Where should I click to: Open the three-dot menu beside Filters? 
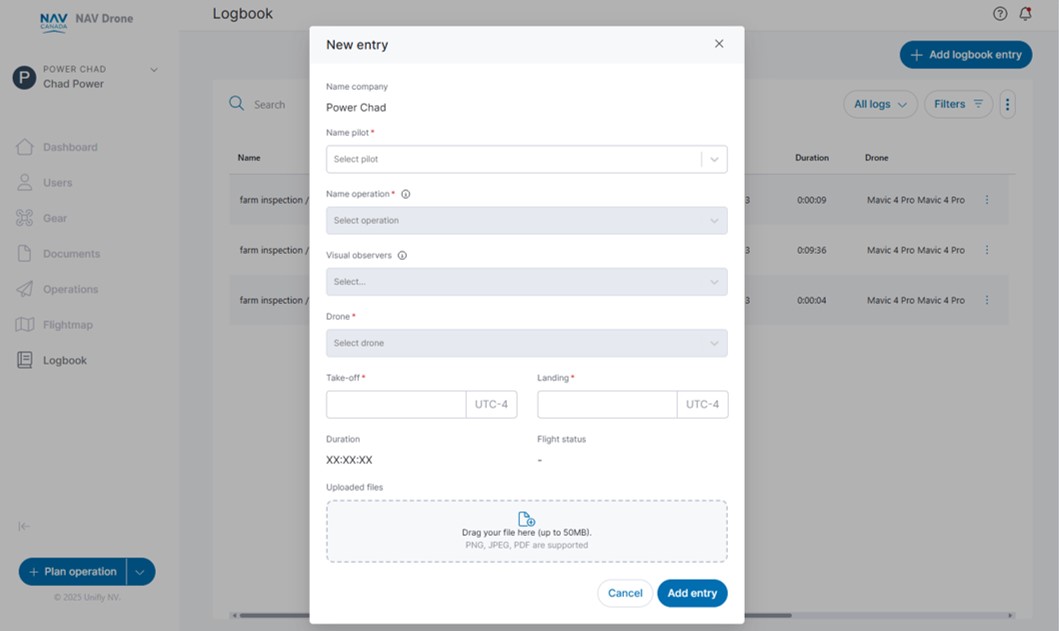(1007, 104)
